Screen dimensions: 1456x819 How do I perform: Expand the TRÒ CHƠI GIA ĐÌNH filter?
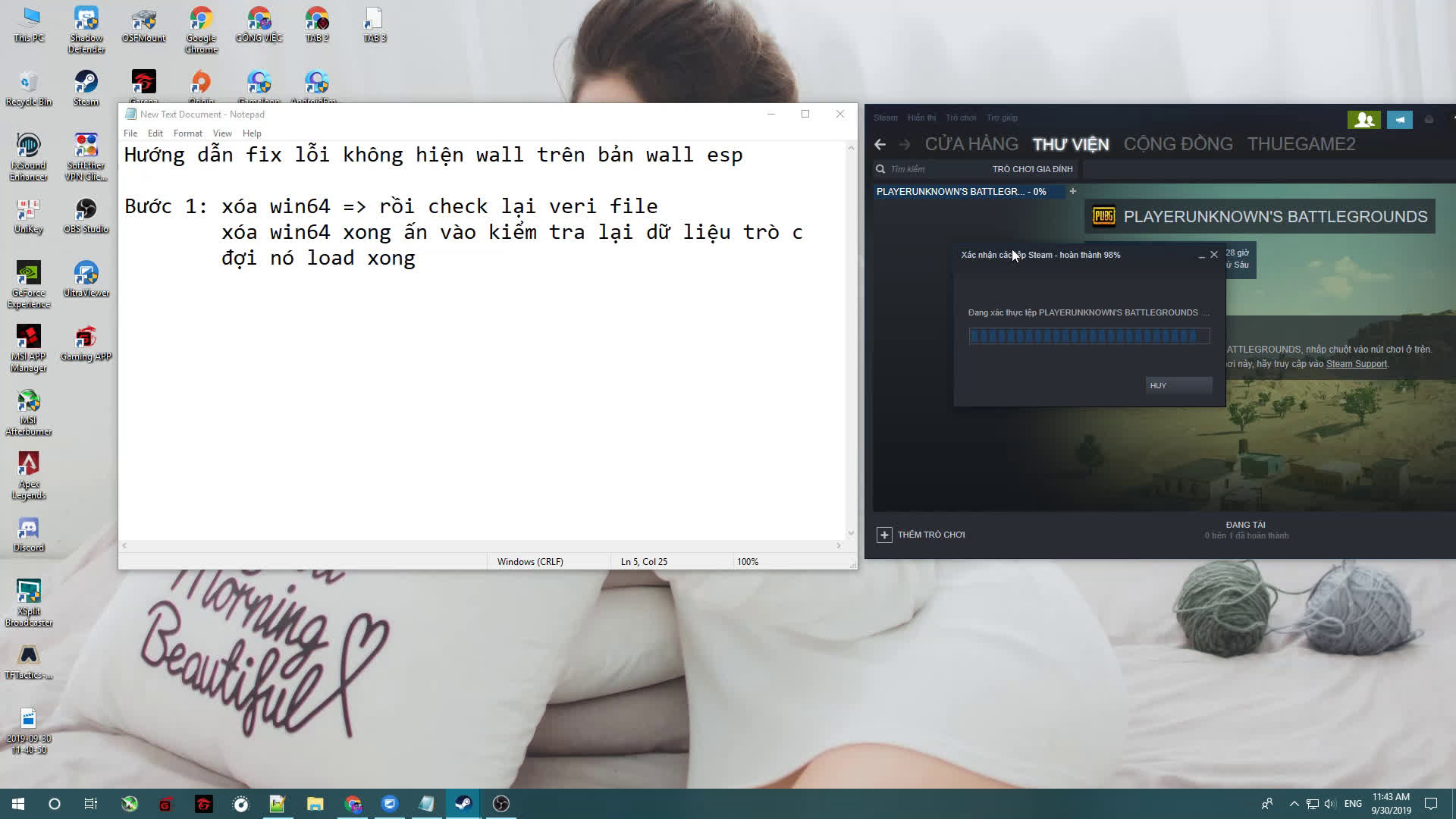coord(1032,169)
